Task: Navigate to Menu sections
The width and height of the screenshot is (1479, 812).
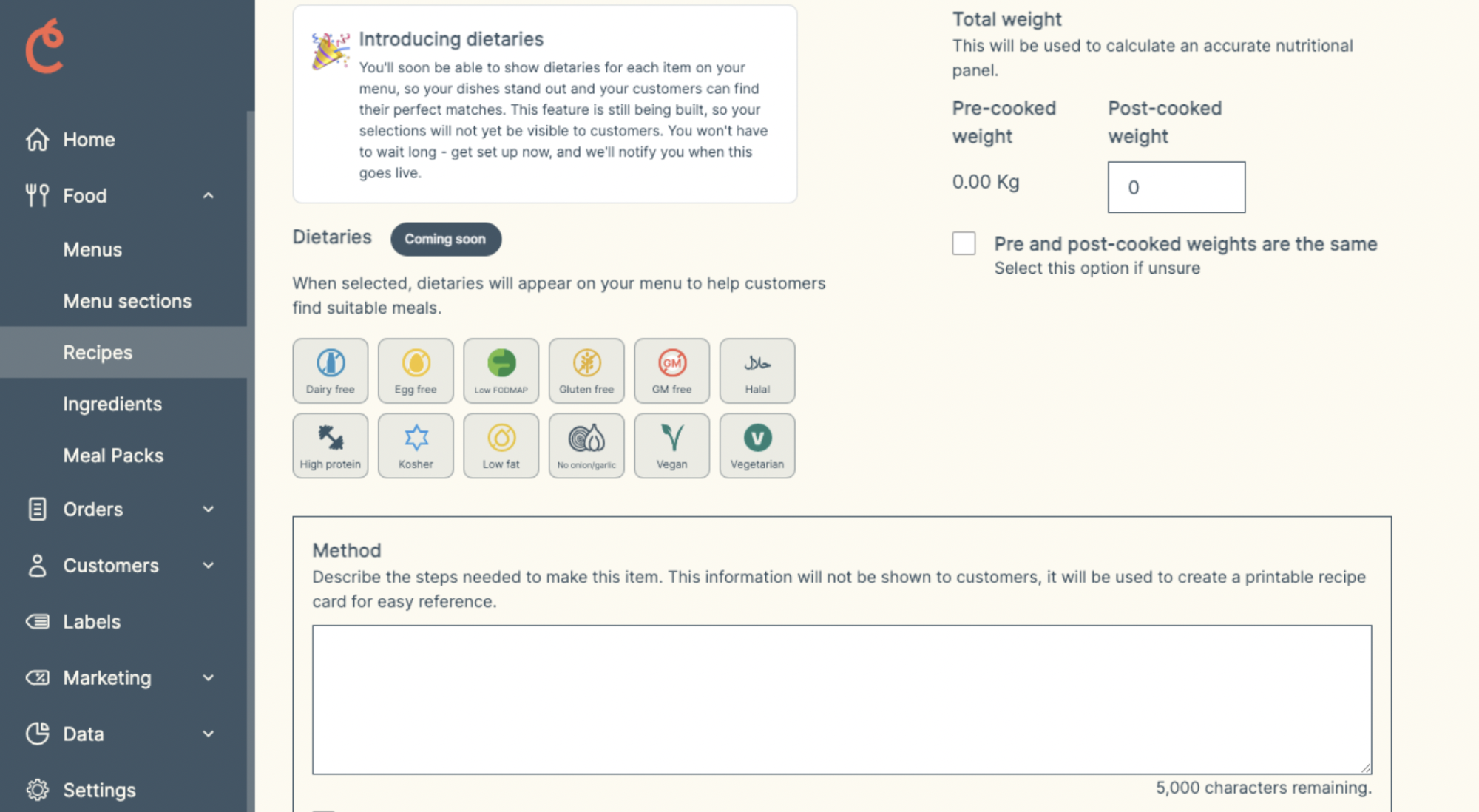Action: (x=127, y=301)
